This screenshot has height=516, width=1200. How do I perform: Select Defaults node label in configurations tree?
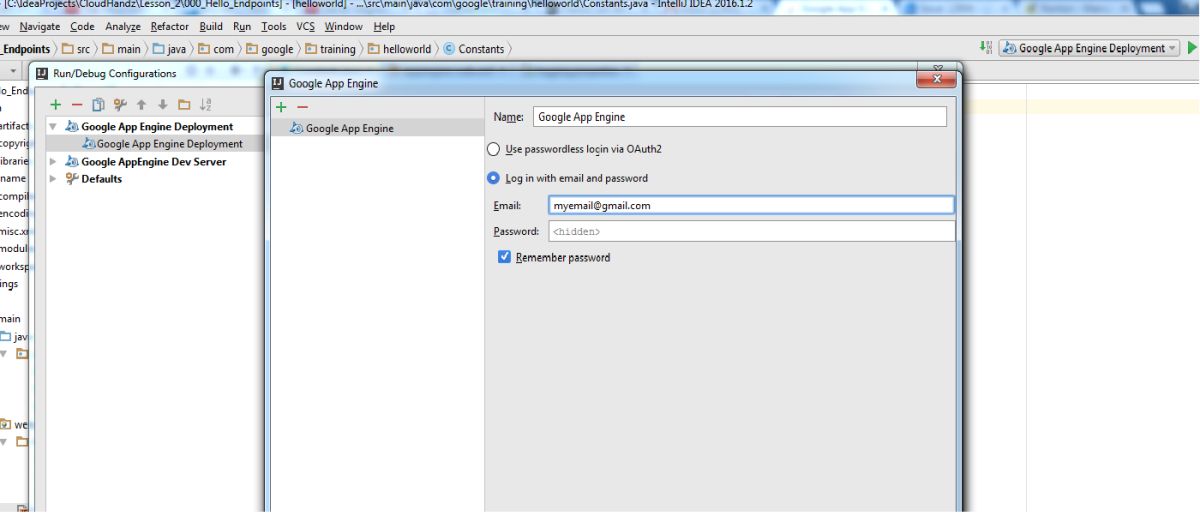(x=101, y=179)
